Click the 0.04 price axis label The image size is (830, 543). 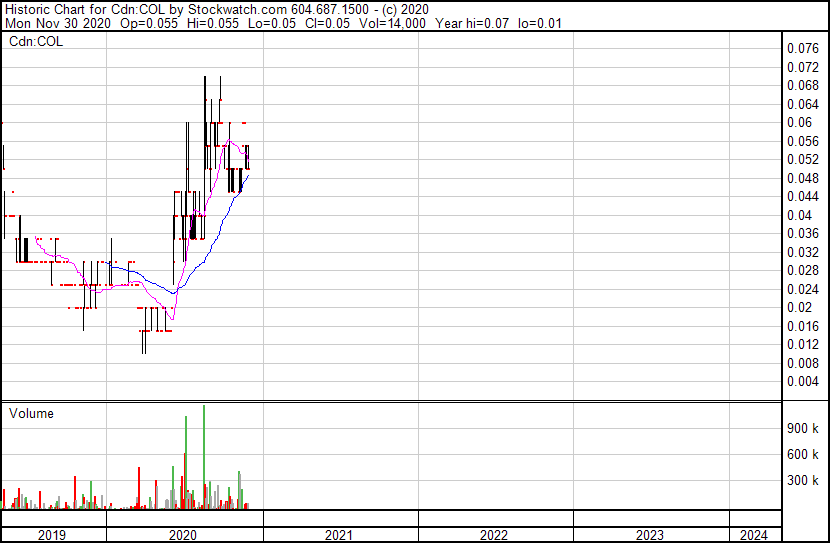tap(800, 215)
